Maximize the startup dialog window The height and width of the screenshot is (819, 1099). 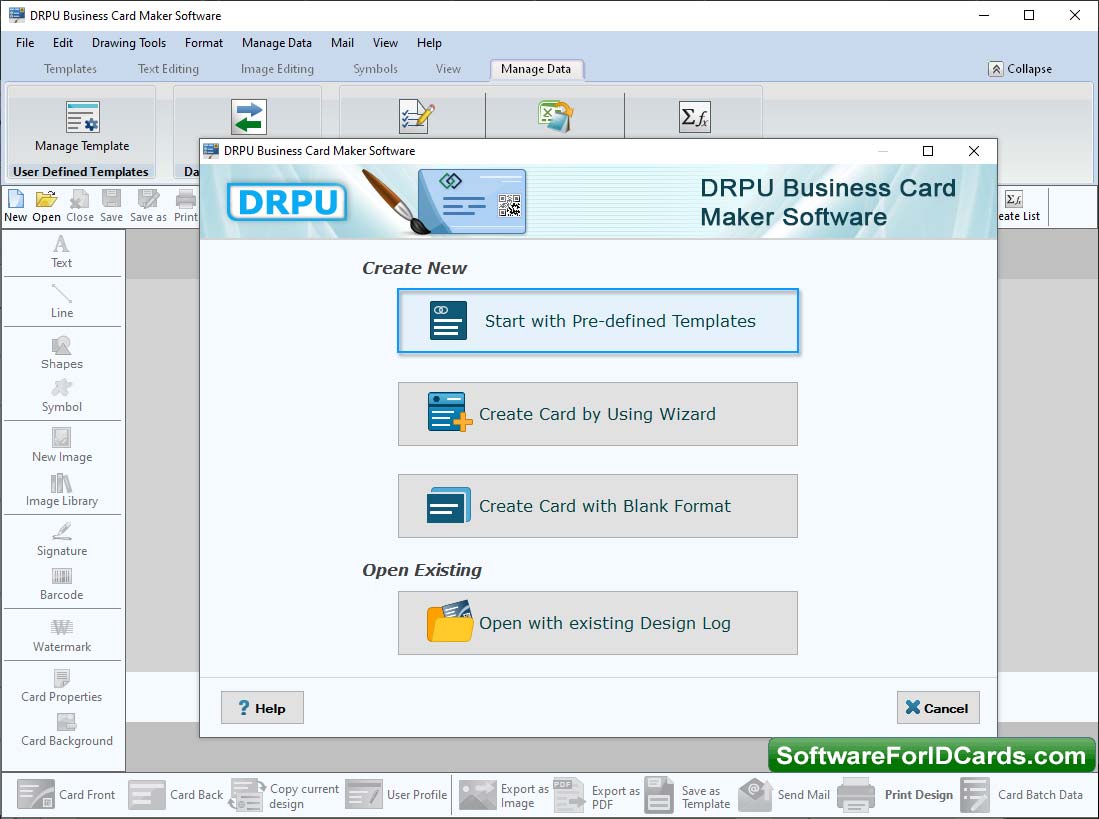[928, 151]
